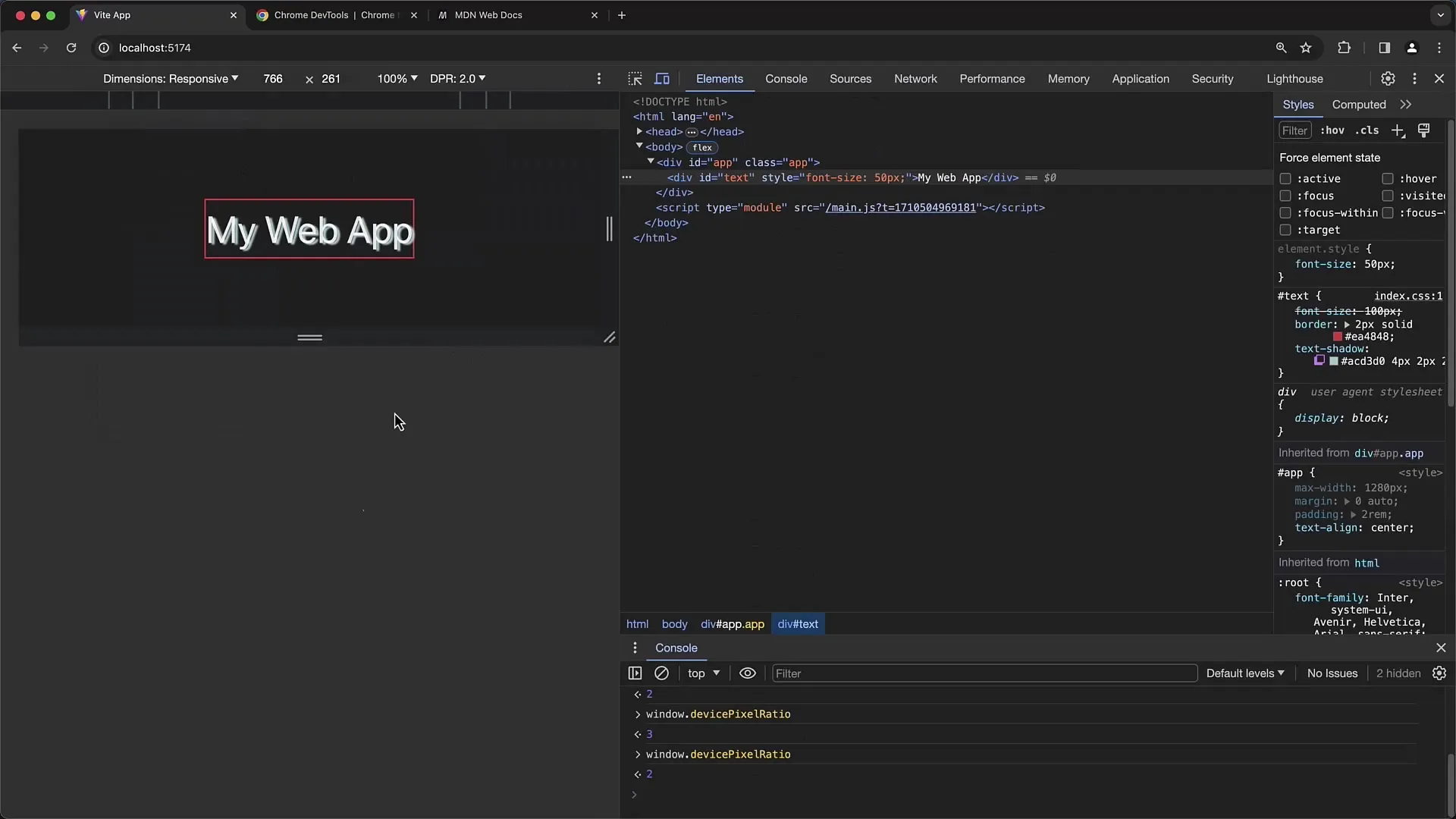This screenshot has height=819, width=1456.
Task: Switch to the Network tab
Action: pos(915,79)
